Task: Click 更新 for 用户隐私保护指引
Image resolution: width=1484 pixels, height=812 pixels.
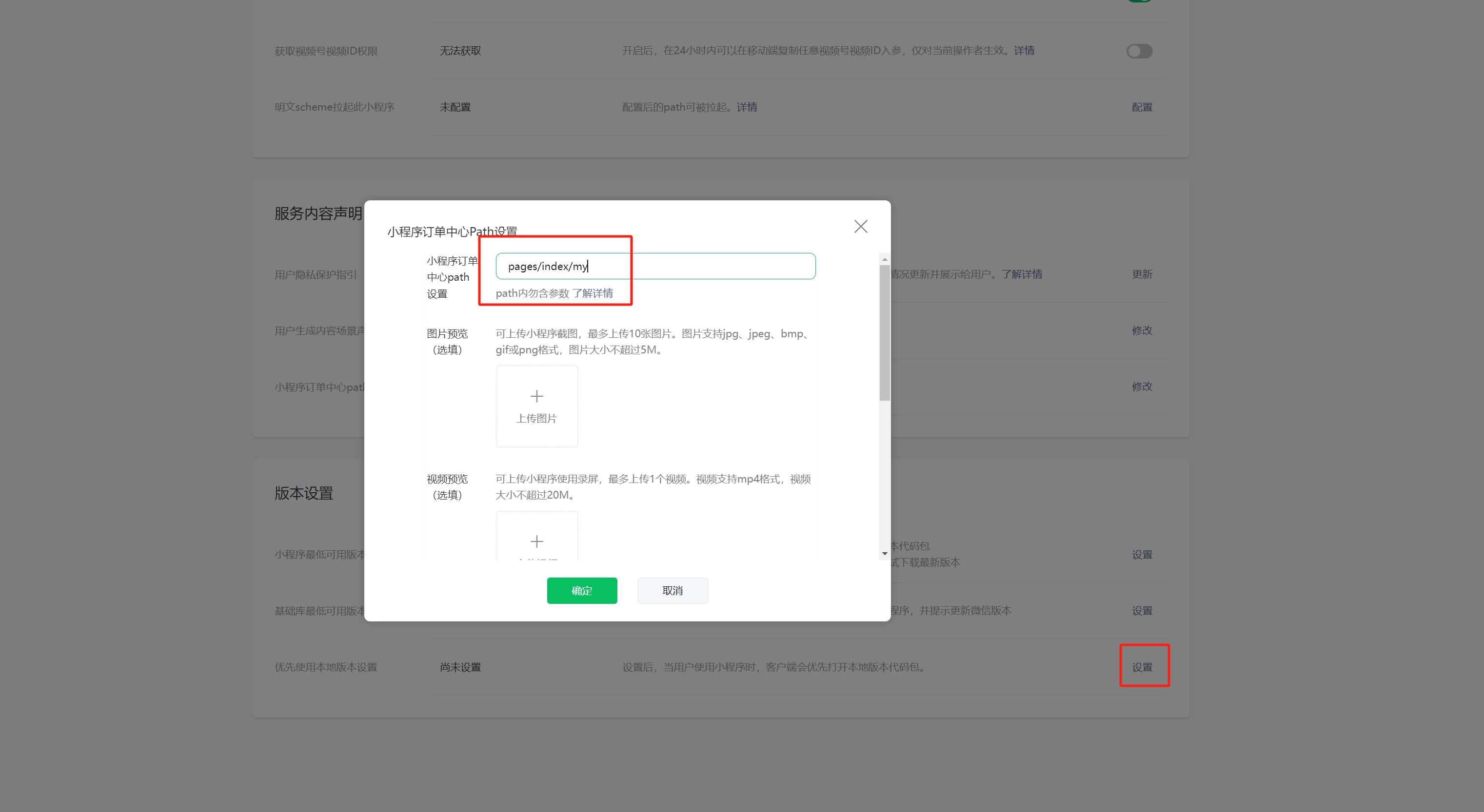Action: [1142, 274]
